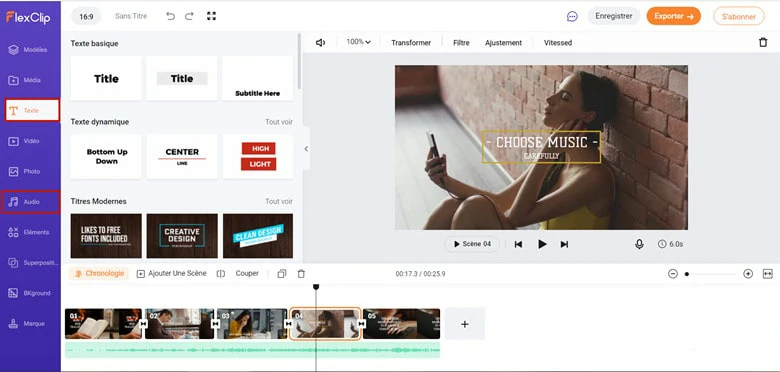Mute the clip volume speaker icon
Viewport: 780px width, 372px height.
[320, 43]
